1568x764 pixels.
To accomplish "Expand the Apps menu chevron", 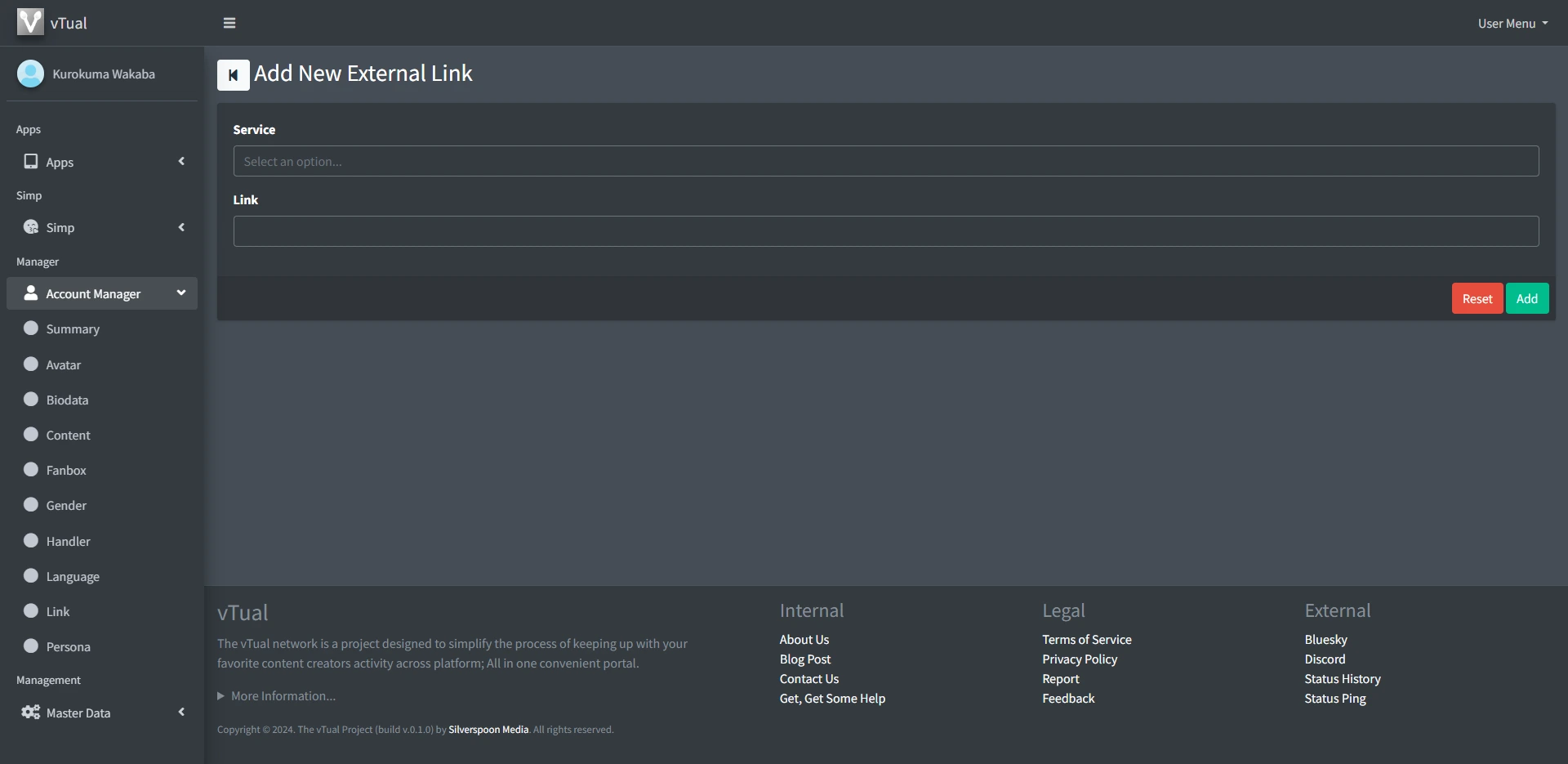I will 181,161.
